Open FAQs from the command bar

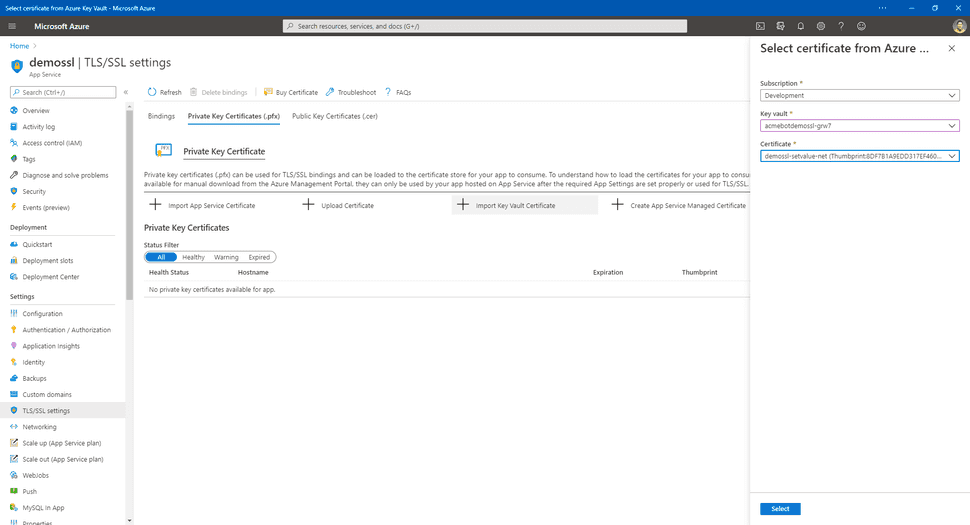tap(398, 92)
